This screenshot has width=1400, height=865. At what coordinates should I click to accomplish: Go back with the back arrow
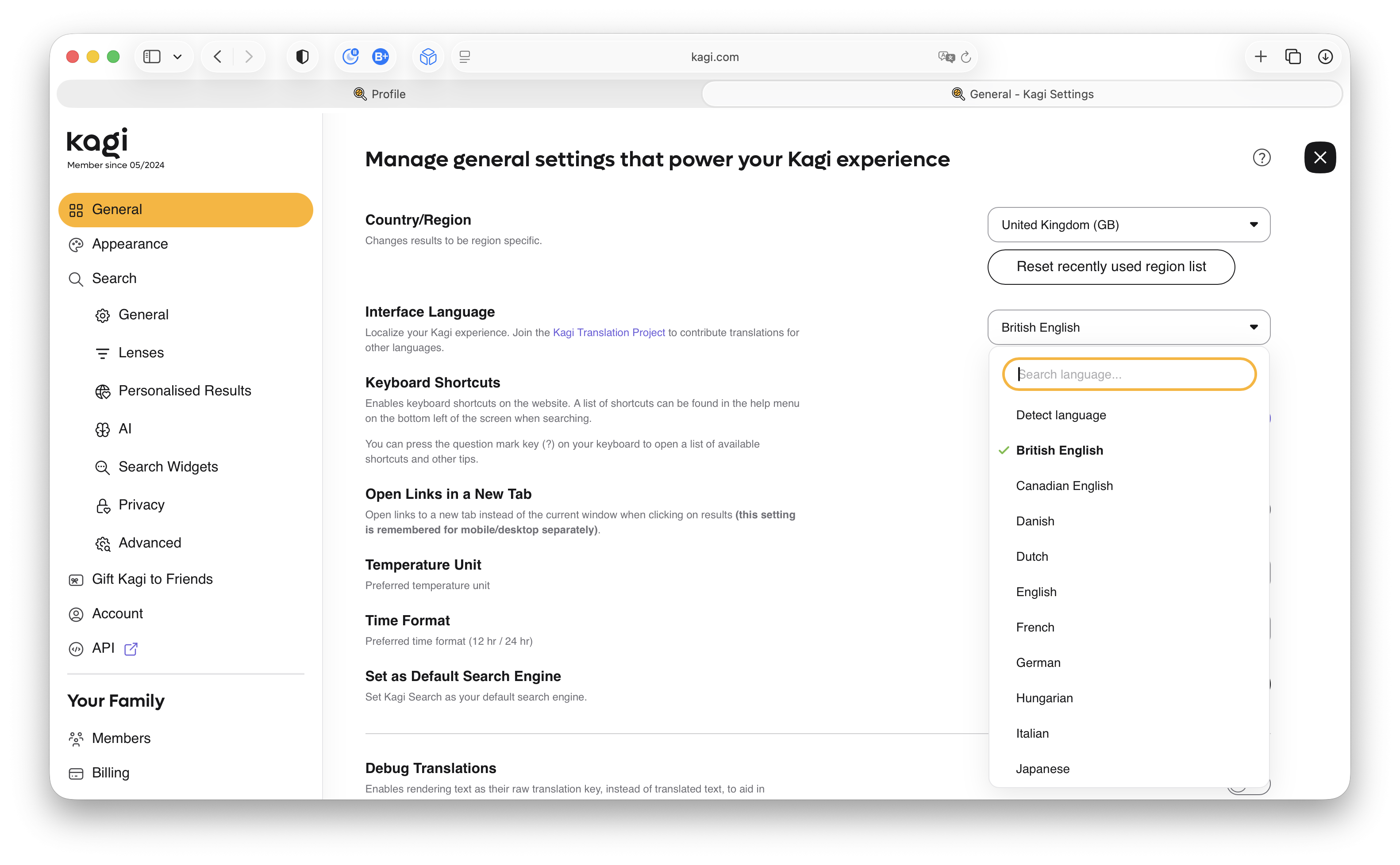coord(218,57)
